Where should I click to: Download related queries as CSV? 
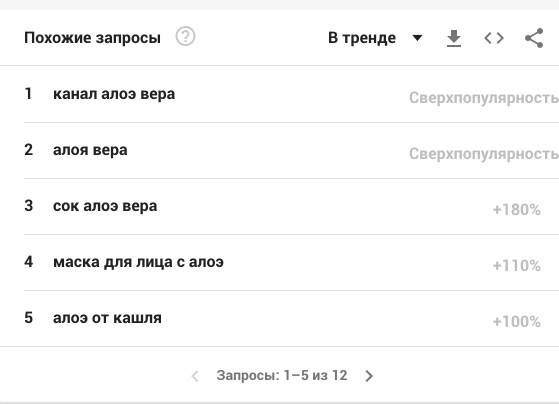[454, 38]
